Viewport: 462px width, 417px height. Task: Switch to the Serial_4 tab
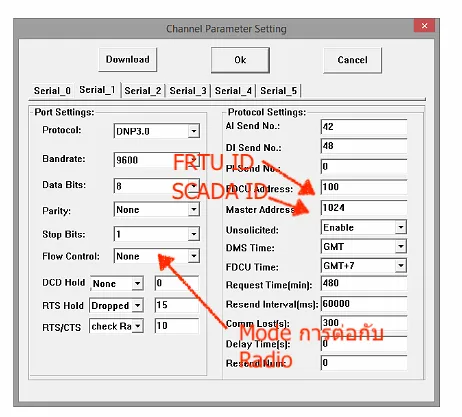coord(233,91)
